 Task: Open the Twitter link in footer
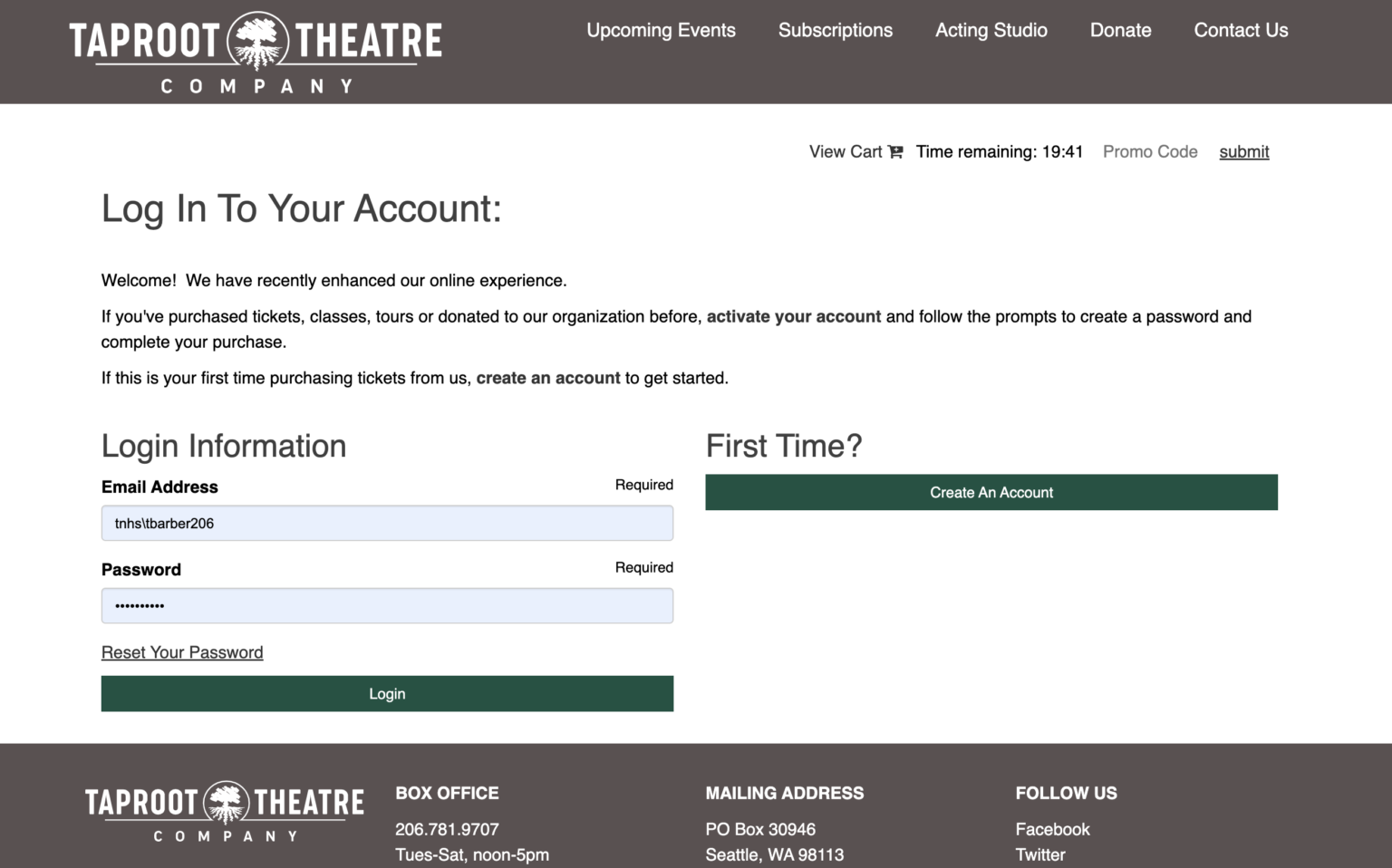[x=1039, y=854]
